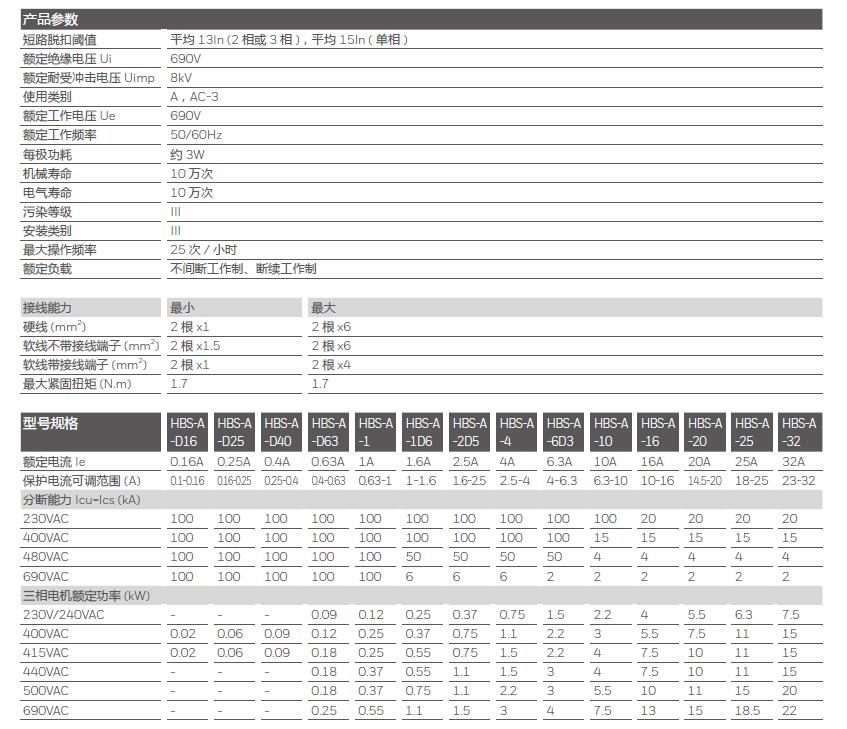The height and width of the screenshot is (729, 847).
Task: Click the HBS-A-32 model column header
Action: [799, 432]
